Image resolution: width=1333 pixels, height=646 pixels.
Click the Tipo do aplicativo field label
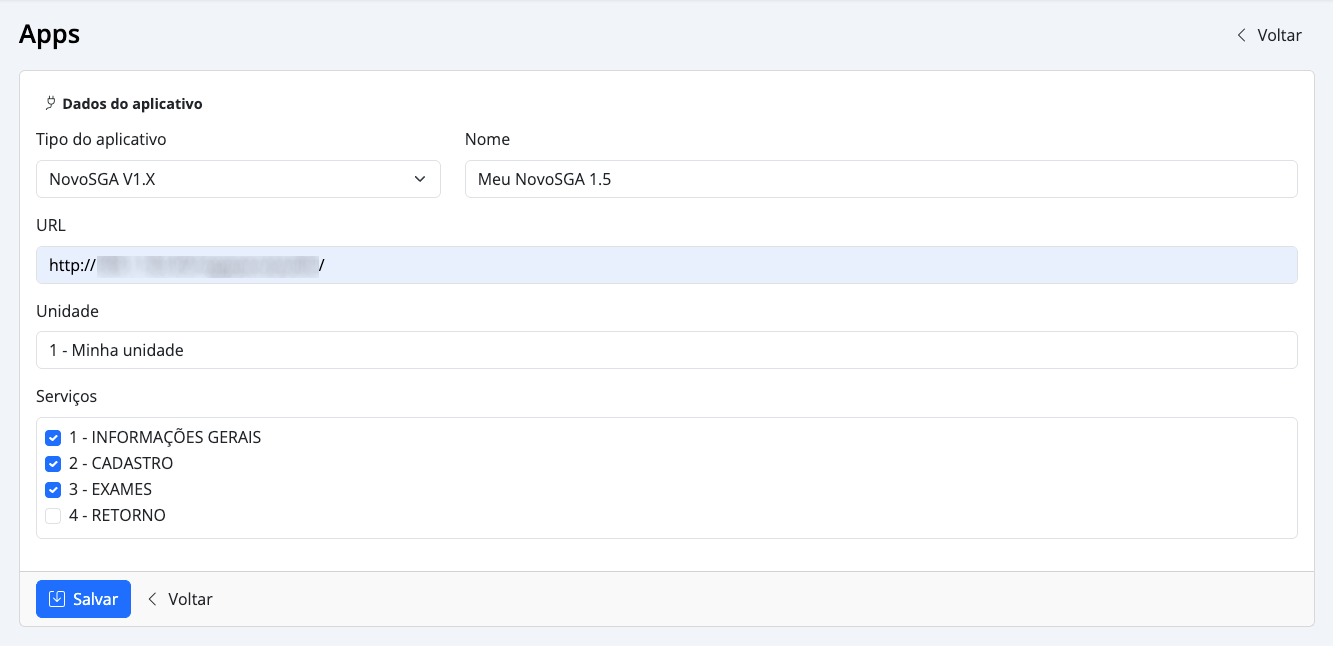click(101, 139)
